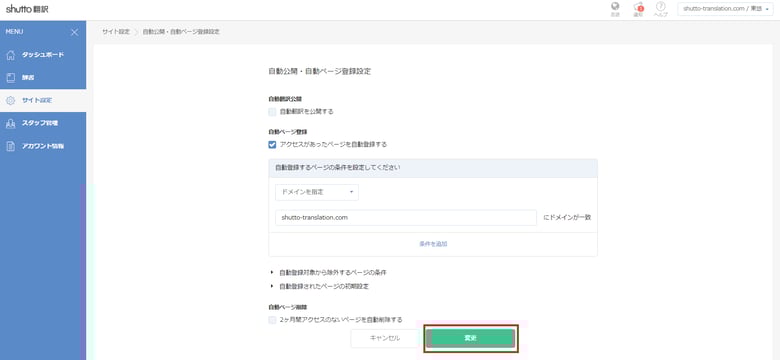This screenshot has width=780, height=360.
Task: Click the キャンセル button
Action: (x=385, y=338)
